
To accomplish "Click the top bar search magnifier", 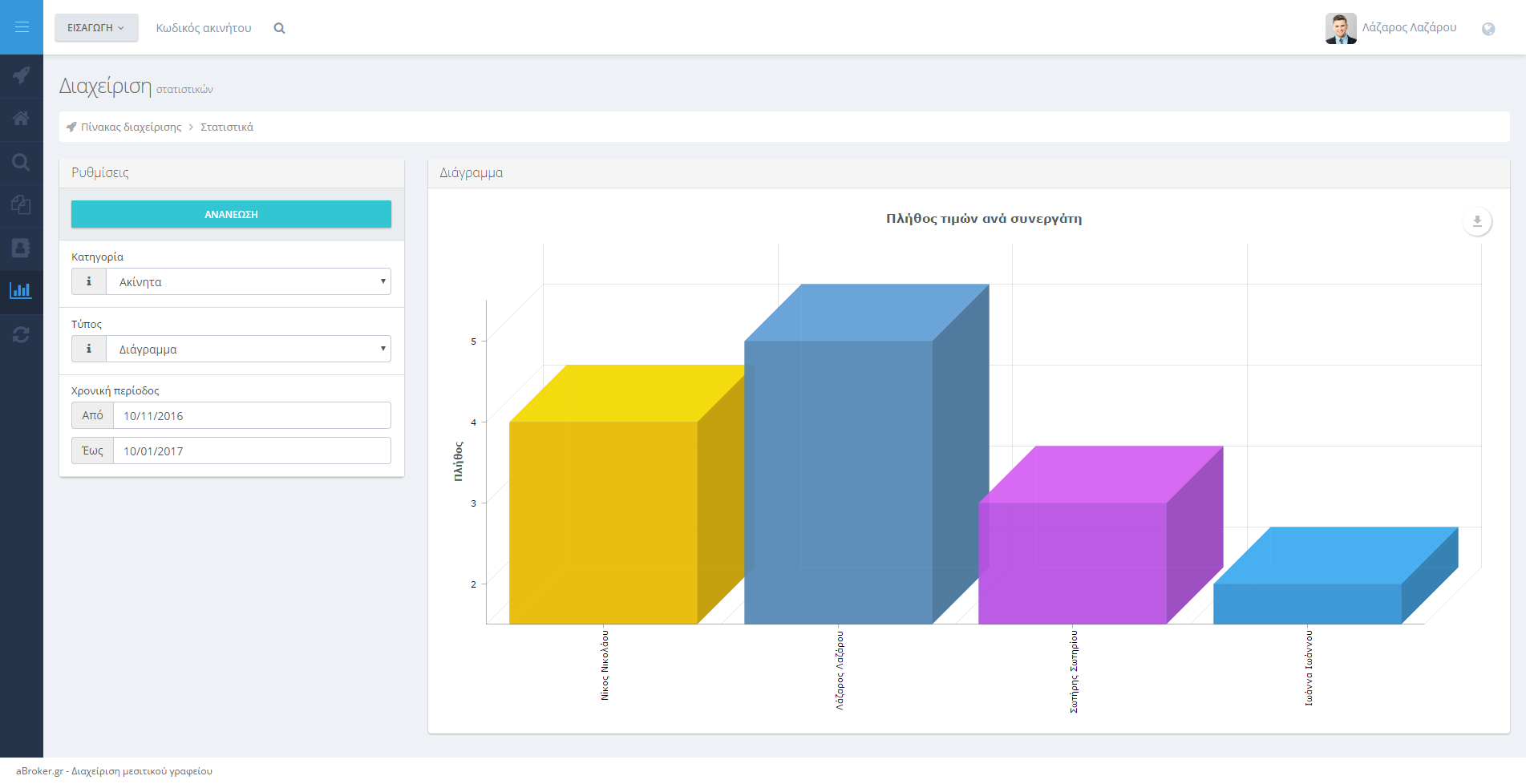I will [x=279, y=28].
